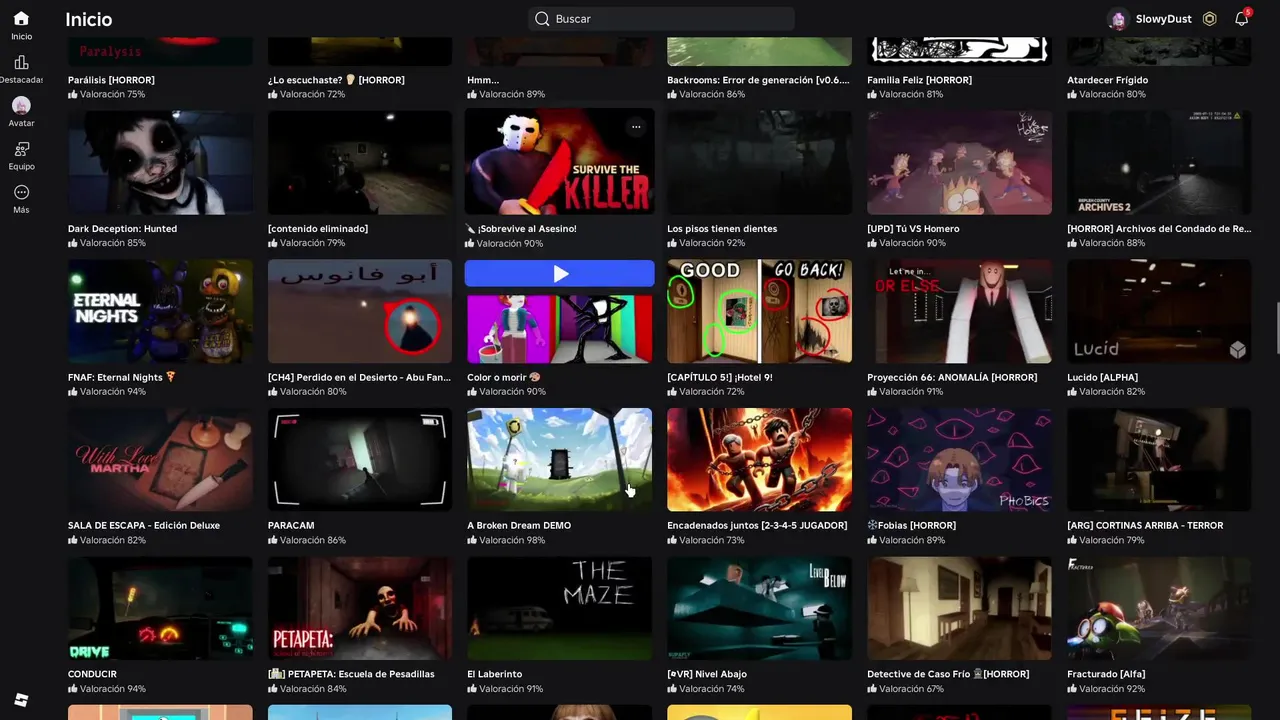
Task: Open Proyección 66: ANOMALÍA thumbnail
Action: click(960, 311)
